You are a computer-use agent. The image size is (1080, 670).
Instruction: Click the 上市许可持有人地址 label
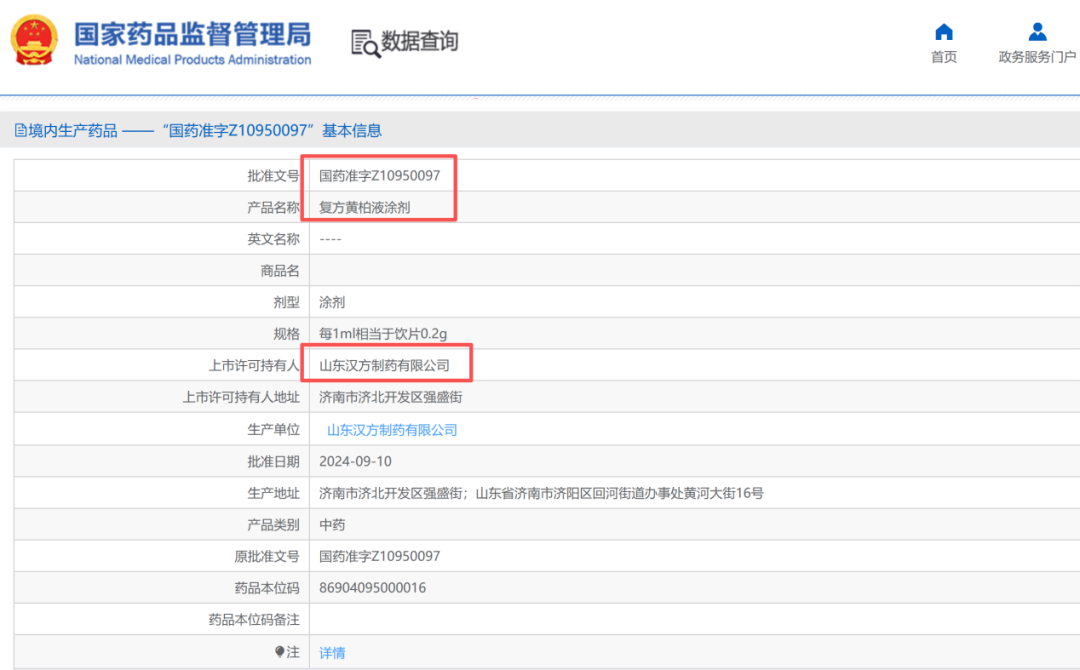pyautogui.click(x=241, y=397)
